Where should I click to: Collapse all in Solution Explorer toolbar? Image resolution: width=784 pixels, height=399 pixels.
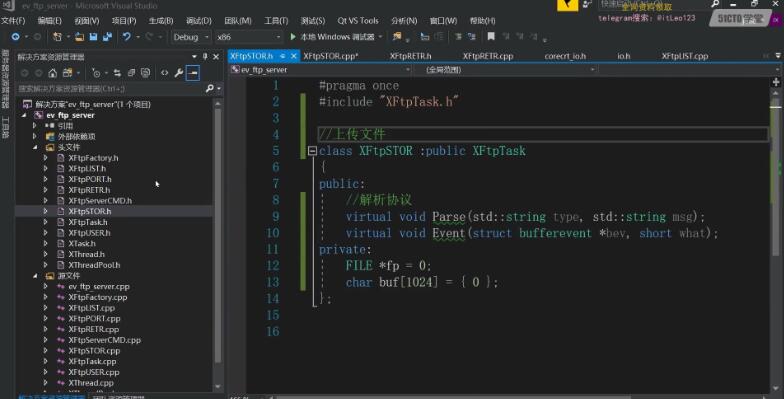[x=131, y=73]
